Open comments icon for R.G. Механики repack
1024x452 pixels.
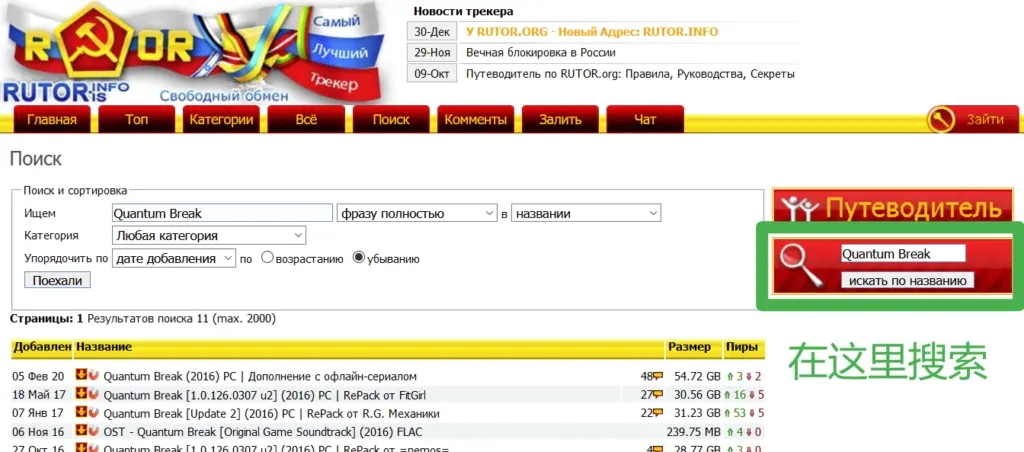(657, 413)
